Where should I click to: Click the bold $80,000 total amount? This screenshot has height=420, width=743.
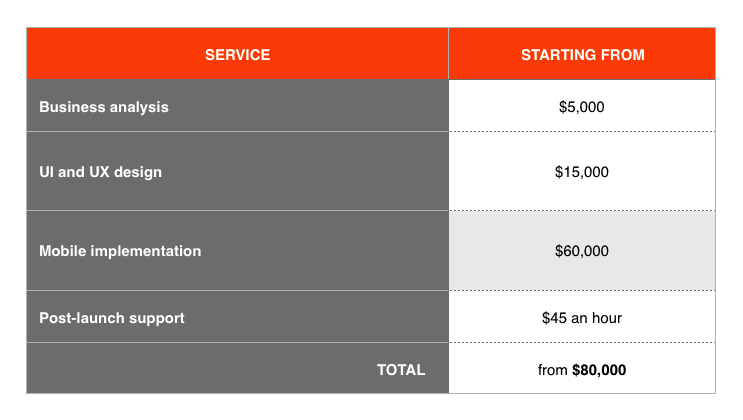(x=599, y=370)
